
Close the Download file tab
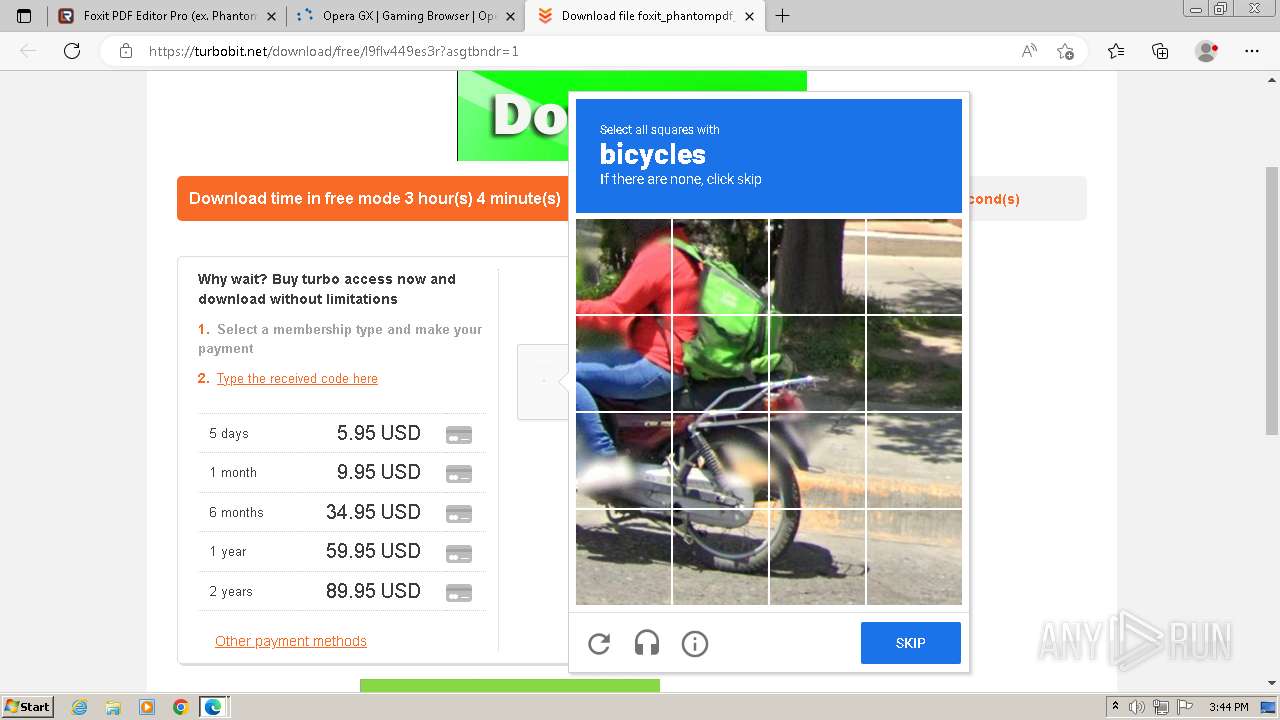[751, 16]
